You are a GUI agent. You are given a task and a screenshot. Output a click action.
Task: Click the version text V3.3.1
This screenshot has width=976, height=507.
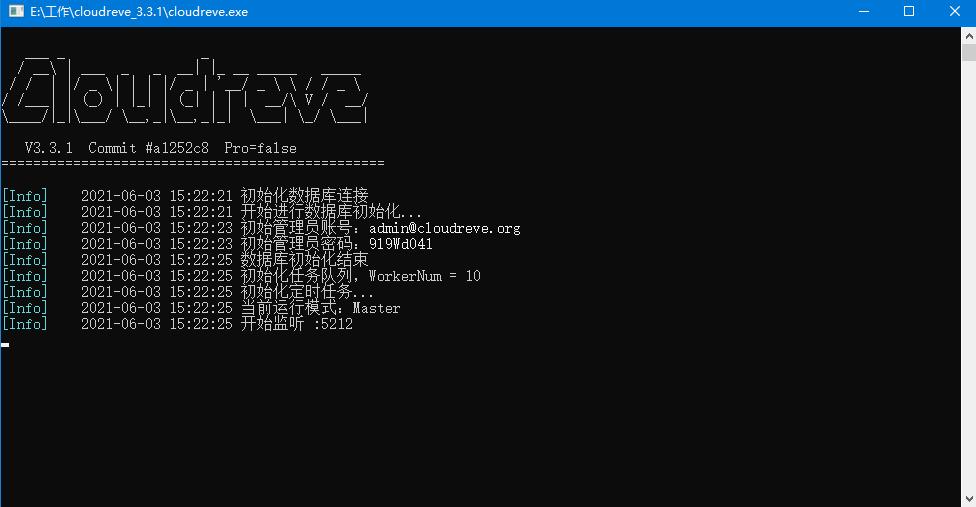click(49, 148)
